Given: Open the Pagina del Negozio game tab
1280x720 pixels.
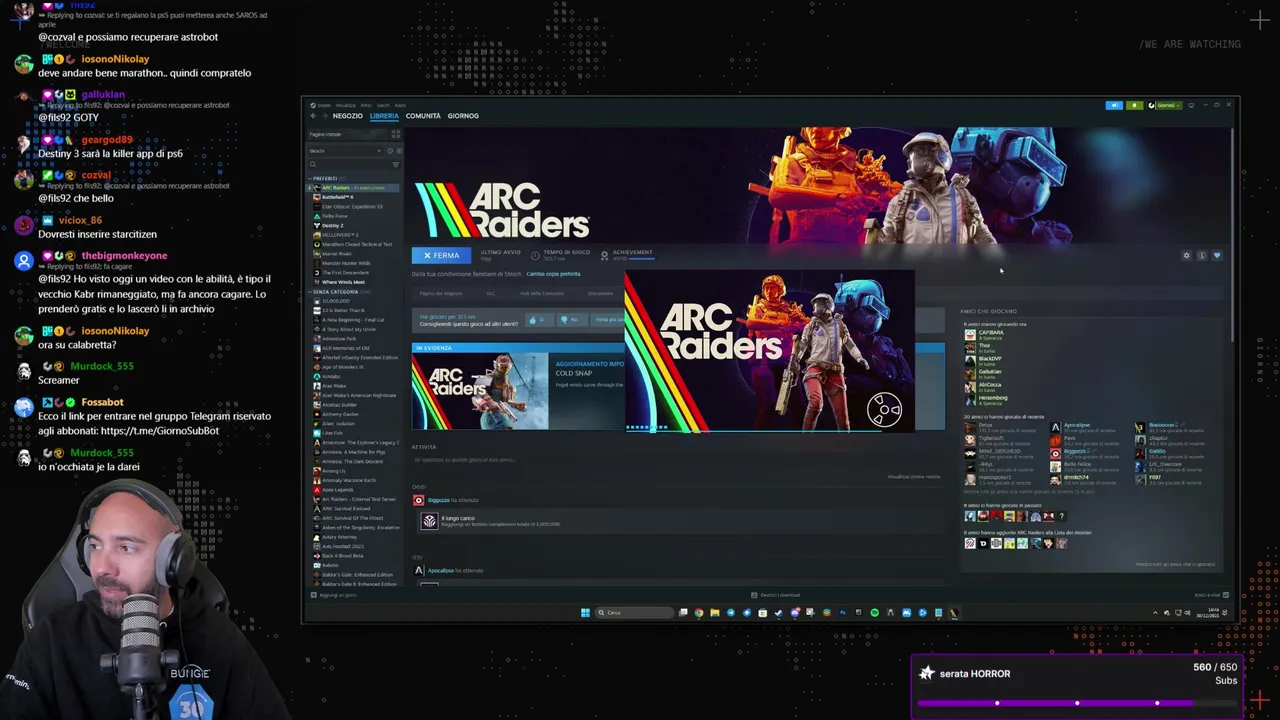Looking at the screenshot, I should (x=441, y=293).
